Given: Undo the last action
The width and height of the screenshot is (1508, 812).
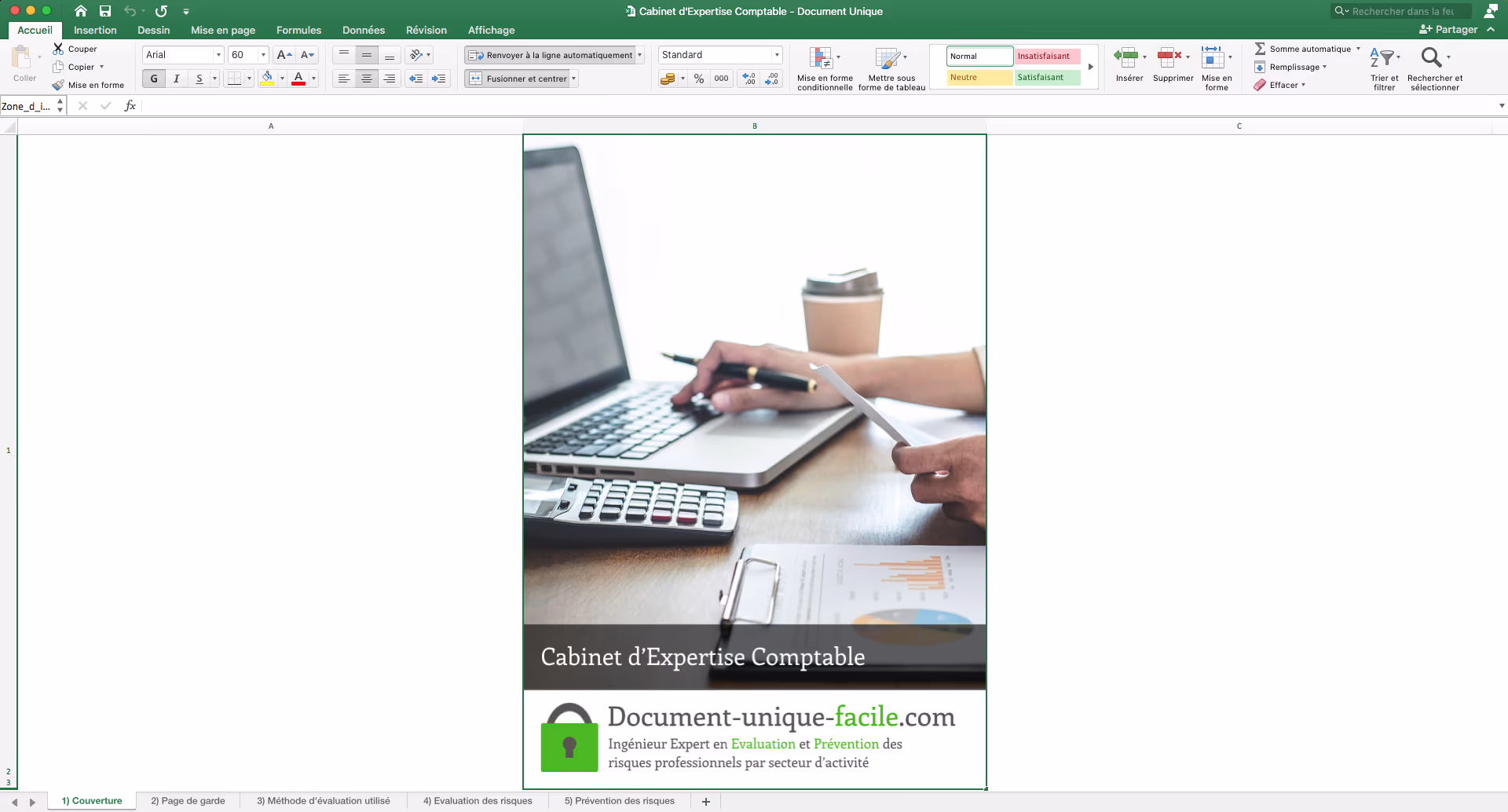Looking at the screenshot, I should tap(130, 11).
